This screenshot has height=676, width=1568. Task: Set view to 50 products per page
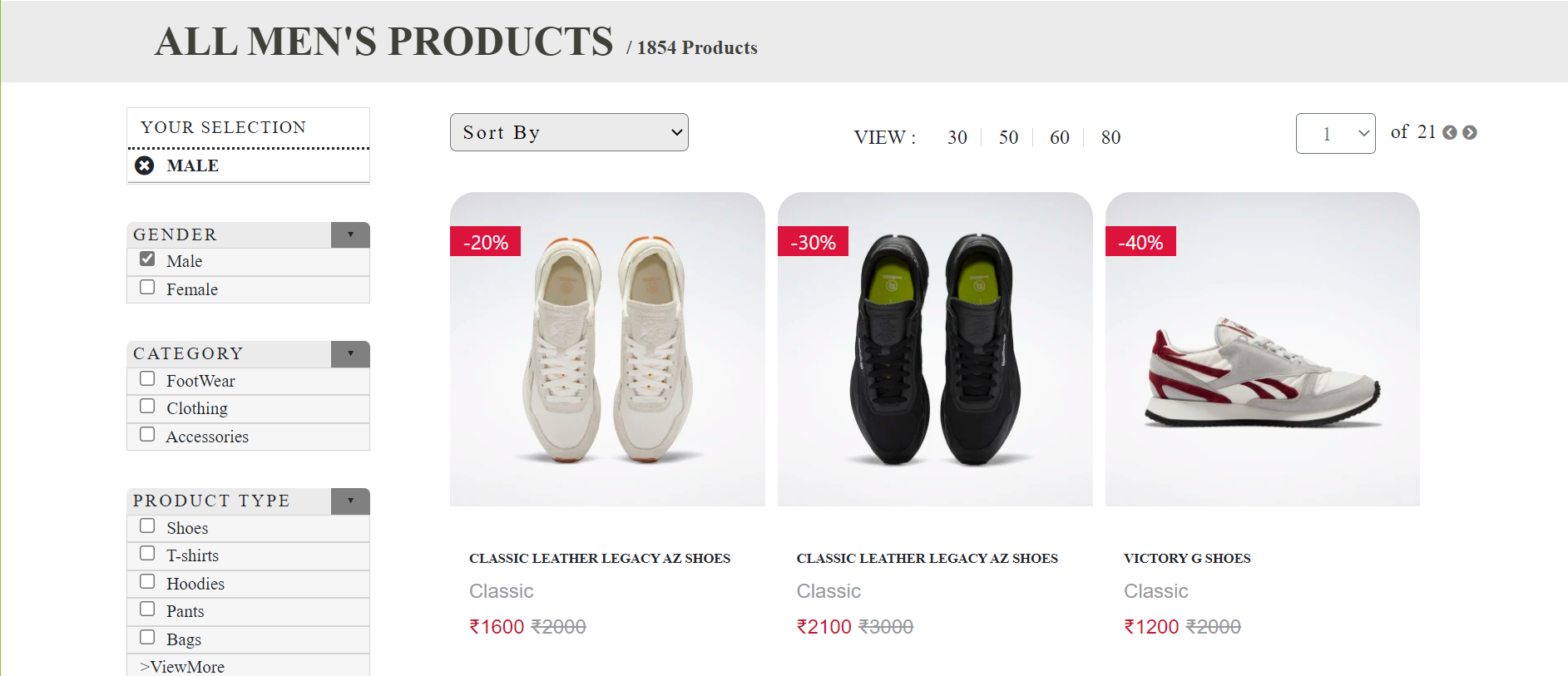(x=1007, y=137)
